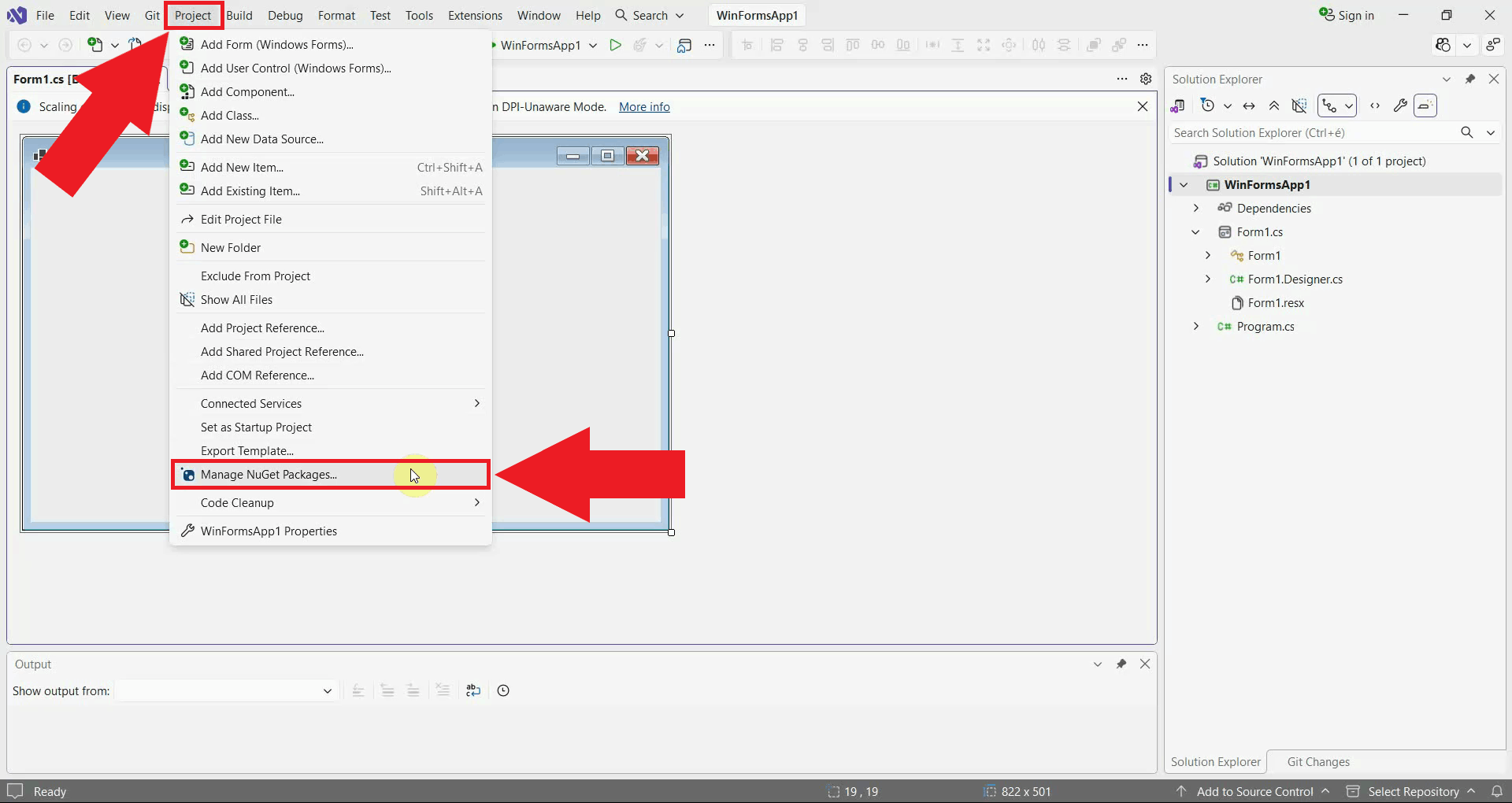Click View Code icon in Solution Explorer

point(1375,105)
